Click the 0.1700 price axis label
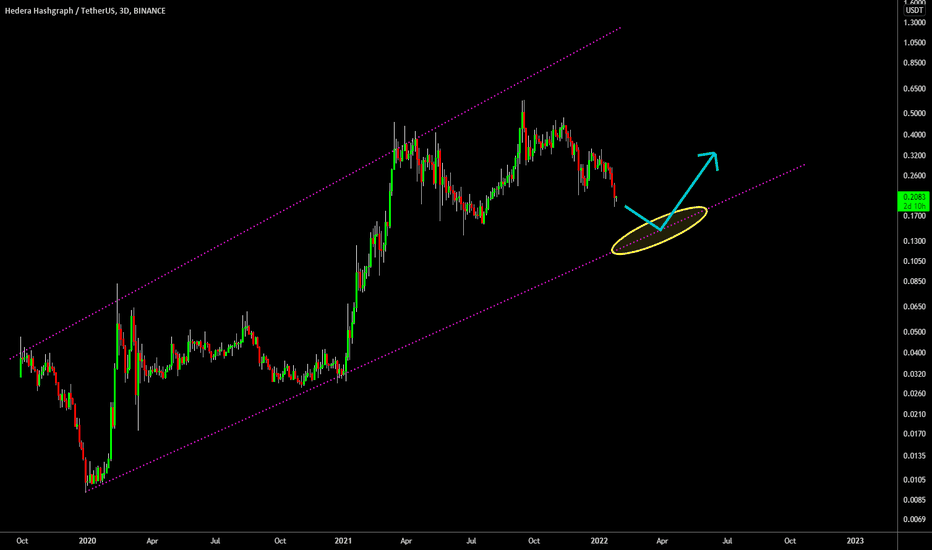Viewport: 932px width, 550px height. click(914, 216)
